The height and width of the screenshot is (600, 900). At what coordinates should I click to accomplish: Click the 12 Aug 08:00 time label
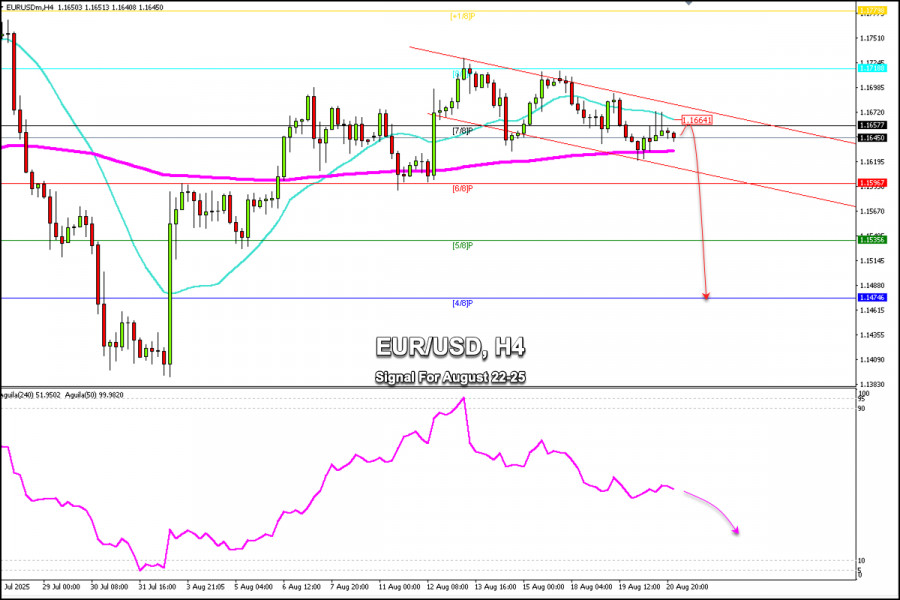447,587
